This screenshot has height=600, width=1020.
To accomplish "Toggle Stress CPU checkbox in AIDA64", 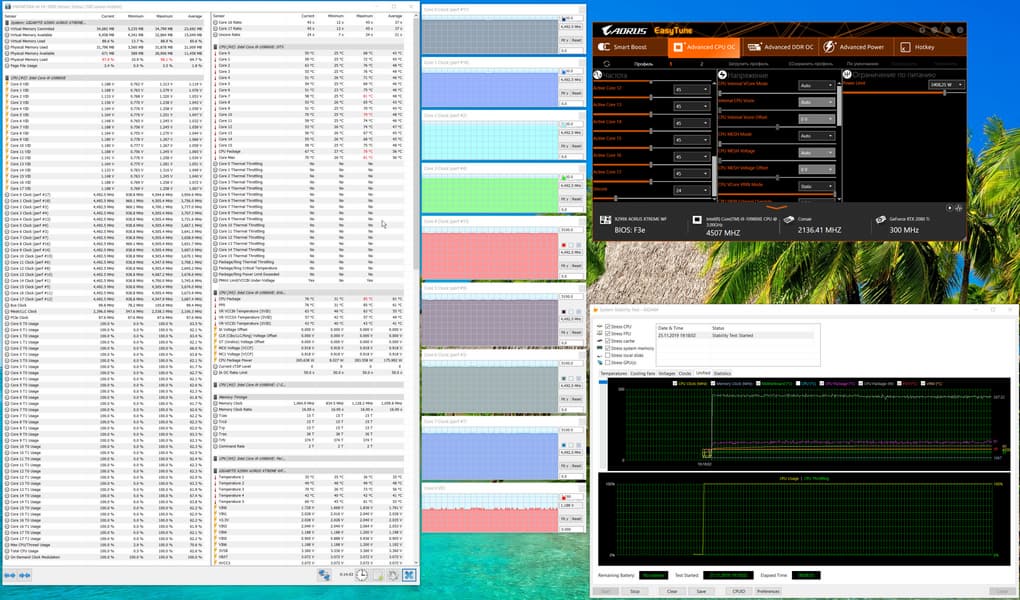I will click(x=608, y=327).
